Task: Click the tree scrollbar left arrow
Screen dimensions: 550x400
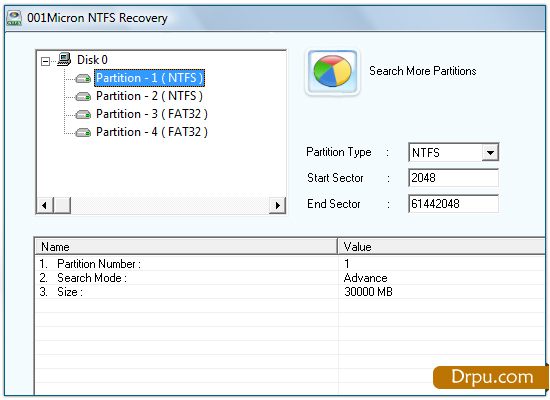Action: coord(45,205)
